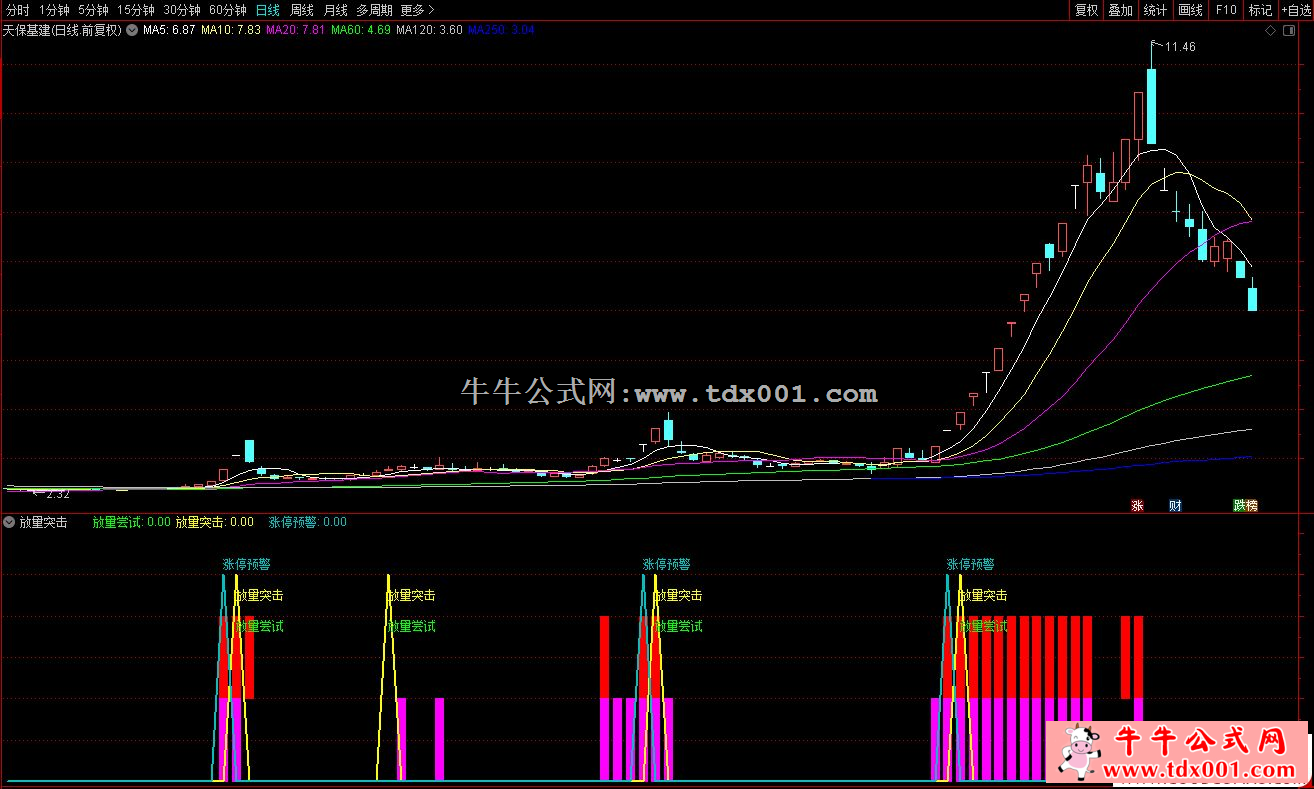
Task: Click the 2.32 low price label
Action: point(58,494)
